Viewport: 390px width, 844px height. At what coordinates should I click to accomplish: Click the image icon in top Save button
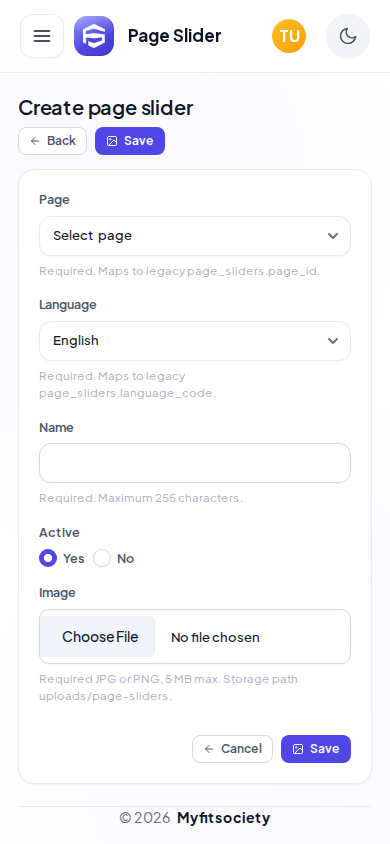coord(112,141)
